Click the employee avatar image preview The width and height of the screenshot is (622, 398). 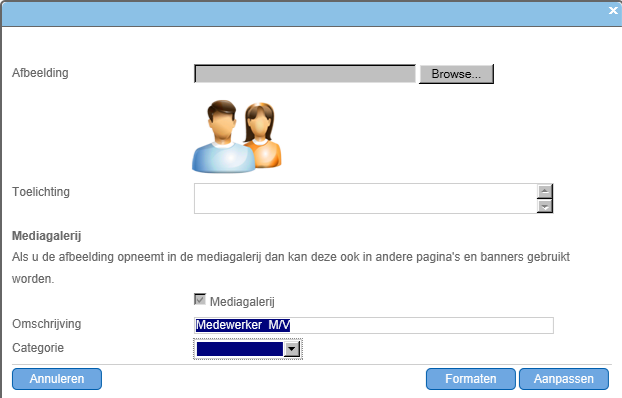pyautogui.click(x=237, y=137)
